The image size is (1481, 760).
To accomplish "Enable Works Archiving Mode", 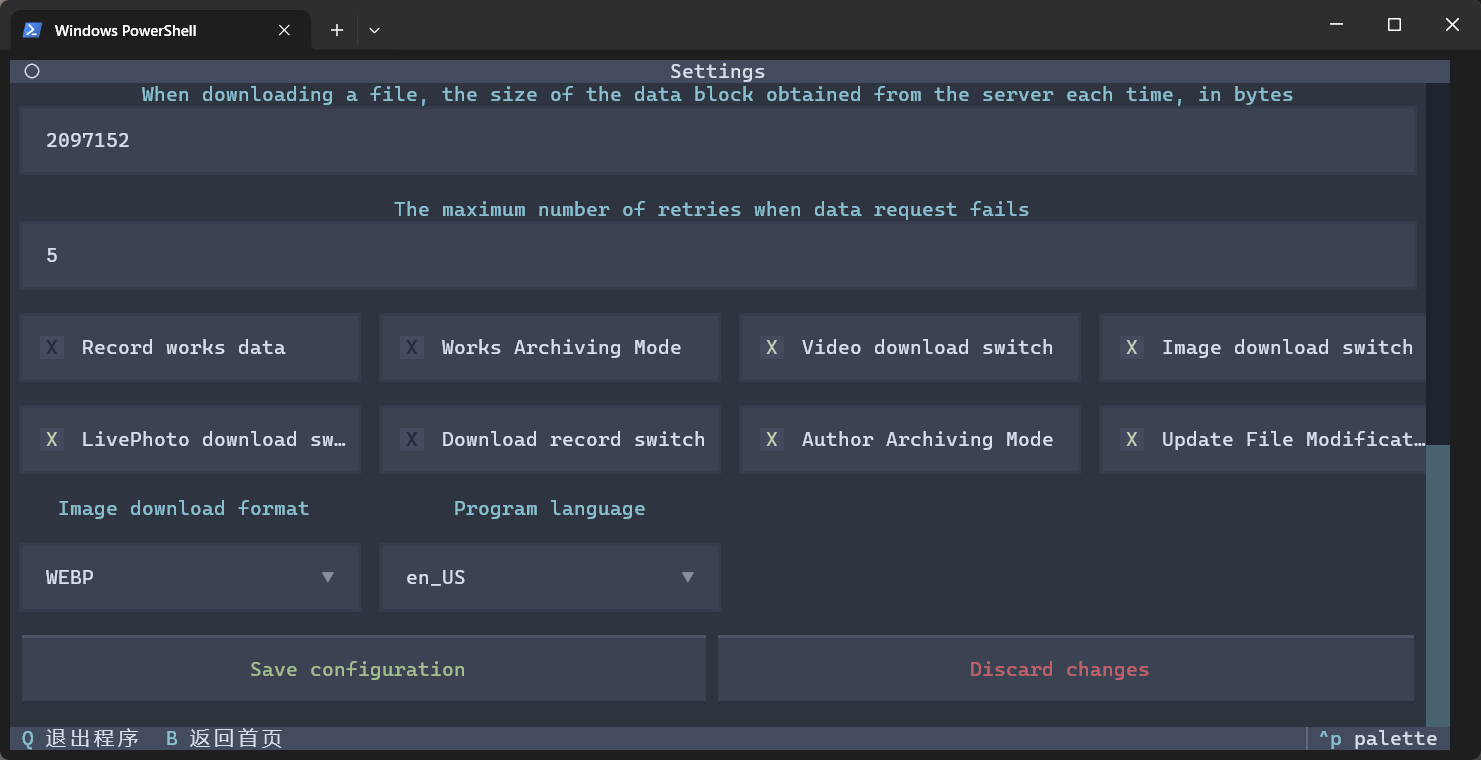I will click(x=412, y=347).
